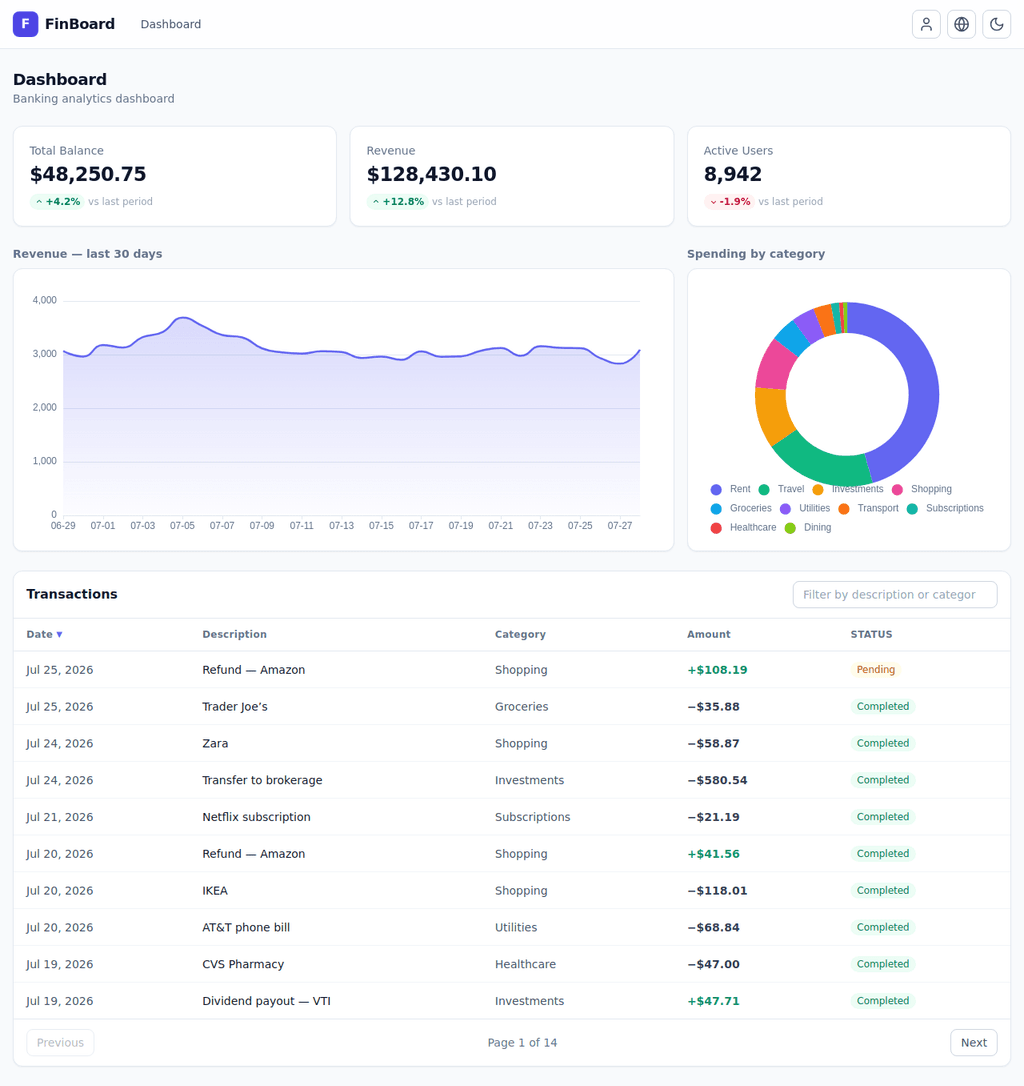Select Dividend payout — VTI row

[x=511, y=1001]
